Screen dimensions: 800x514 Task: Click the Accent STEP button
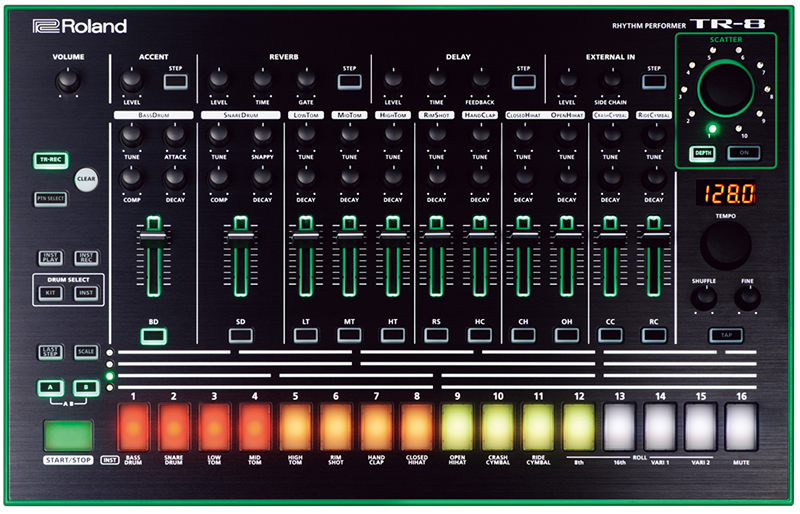click(176, 82)
